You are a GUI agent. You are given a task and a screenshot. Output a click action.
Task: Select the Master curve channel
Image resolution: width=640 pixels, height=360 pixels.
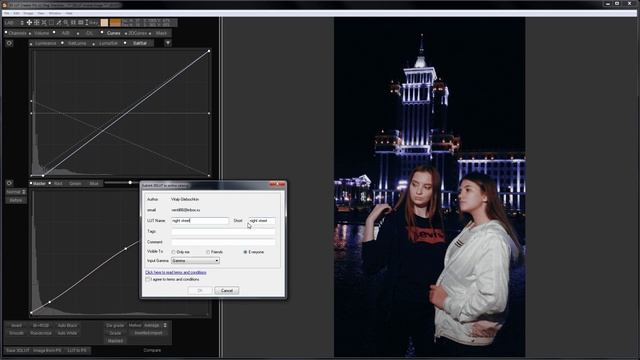coord(39,184)
